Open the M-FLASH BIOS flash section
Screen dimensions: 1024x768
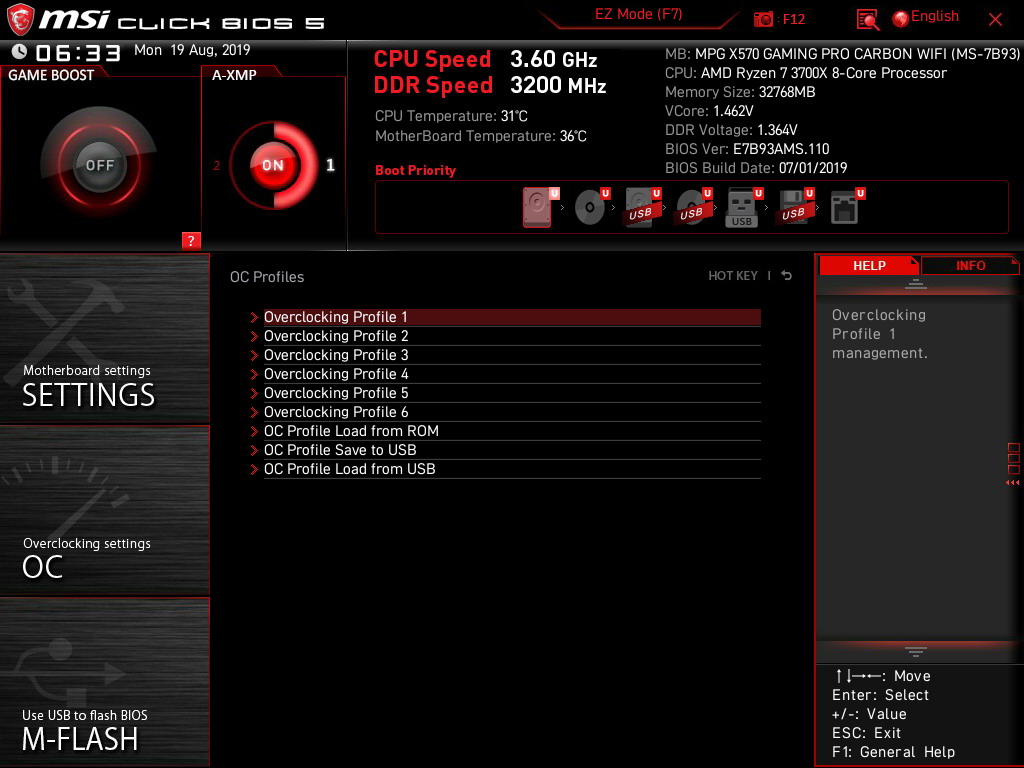pos(104,682)
